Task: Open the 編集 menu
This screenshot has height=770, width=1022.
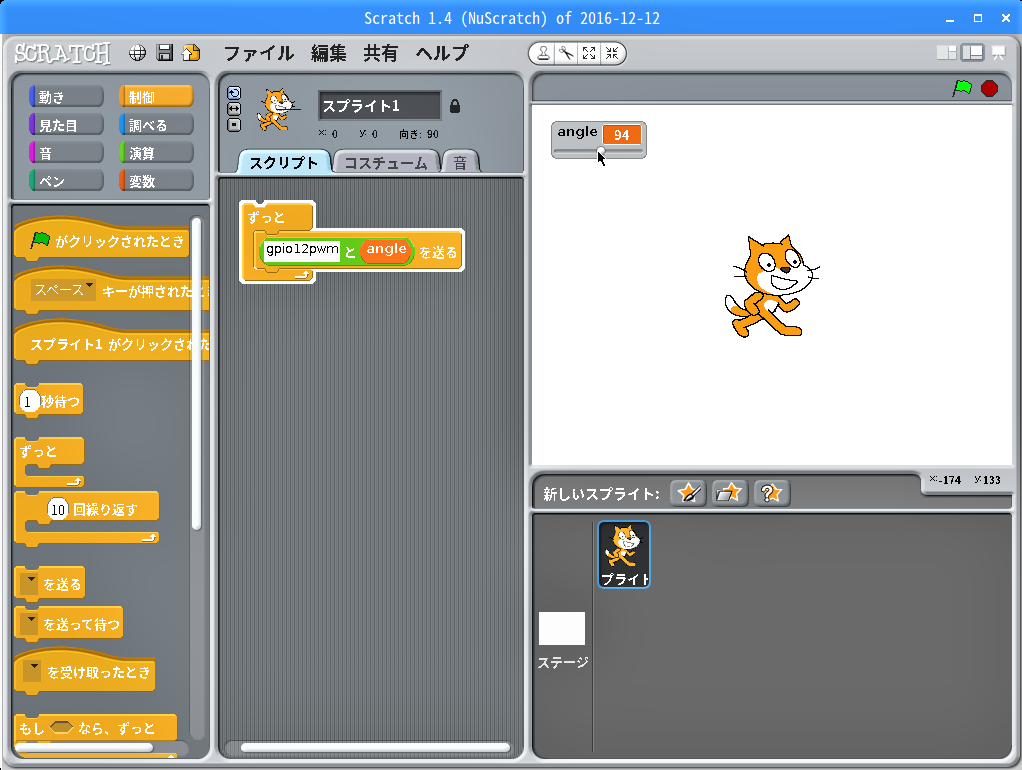Action: point(328,53)
